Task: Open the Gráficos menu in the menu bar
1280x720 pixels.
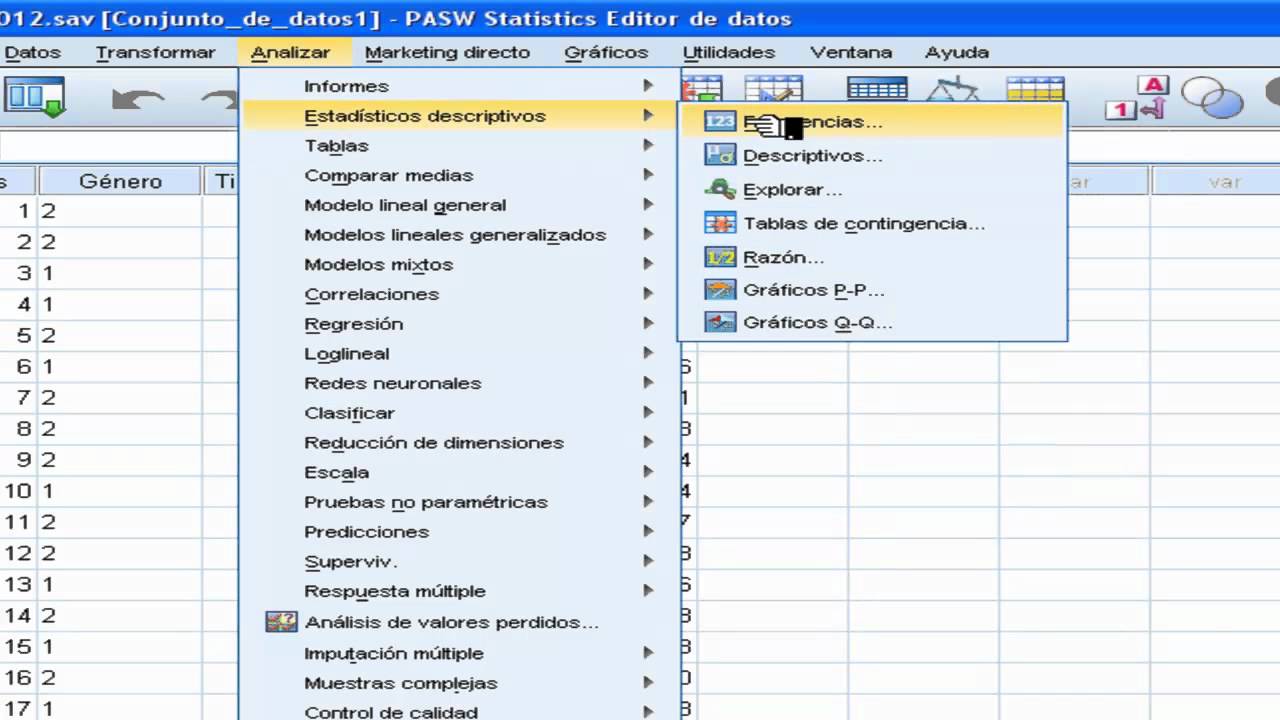Action: coord(606,52)
